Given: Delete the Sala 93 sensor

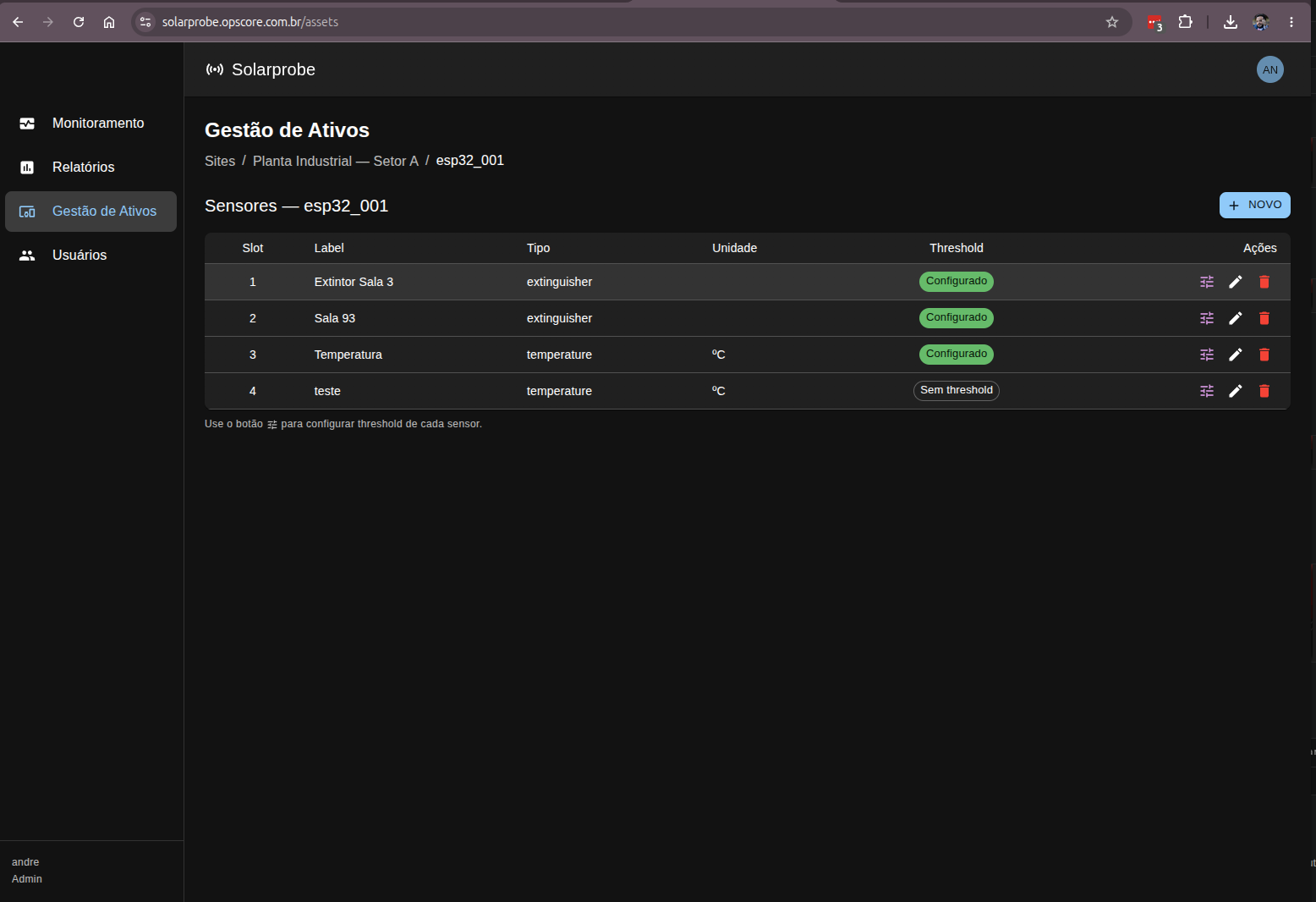Looking at the screenshot, I should (x=1264, y=318).
